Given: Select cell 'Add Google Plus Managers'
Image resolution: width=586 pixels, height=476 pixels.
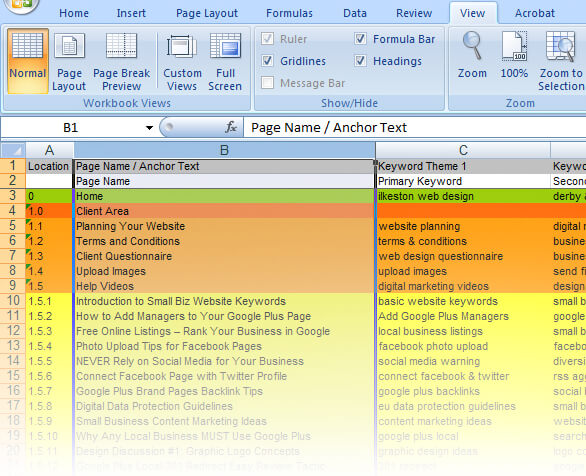Looking at the screenshot, I should tap(463, 316).
